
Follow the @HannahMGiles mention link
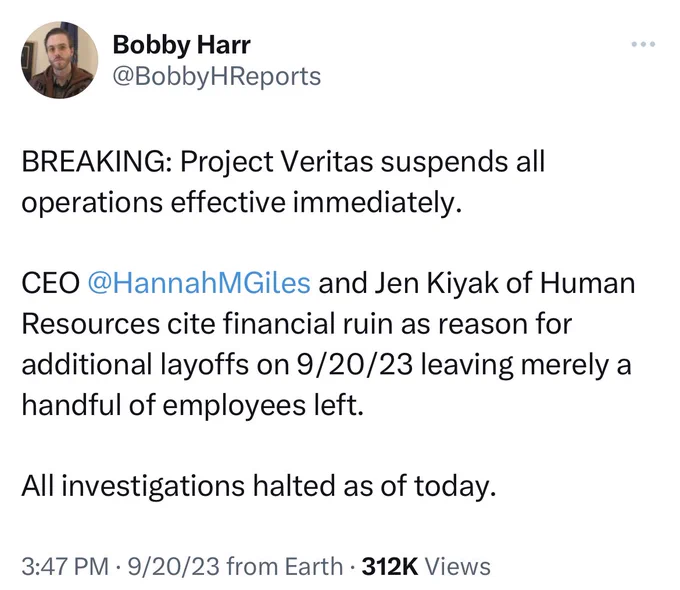point(199,283)
